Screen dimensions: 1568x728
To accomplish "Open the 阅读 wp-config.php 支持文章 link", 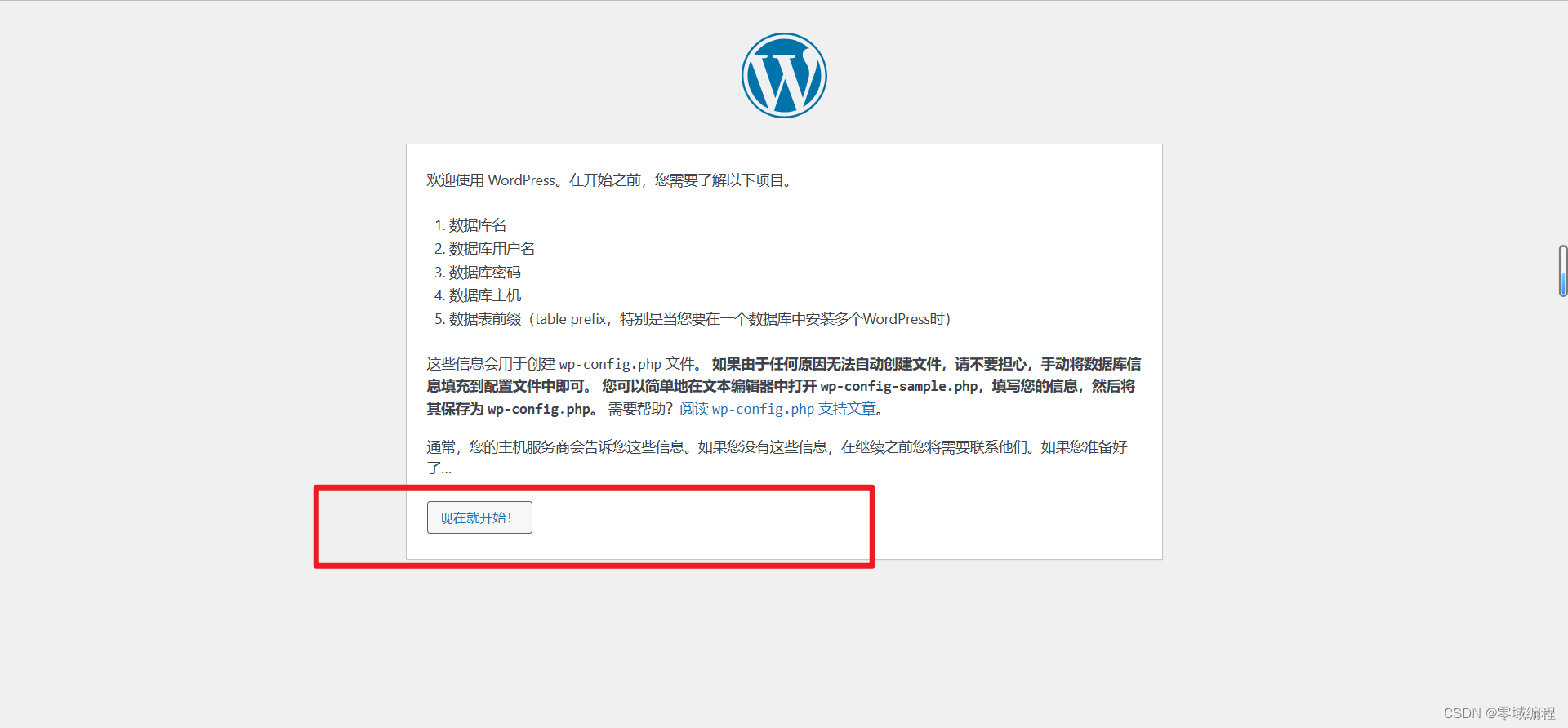I will coord(777,409).
